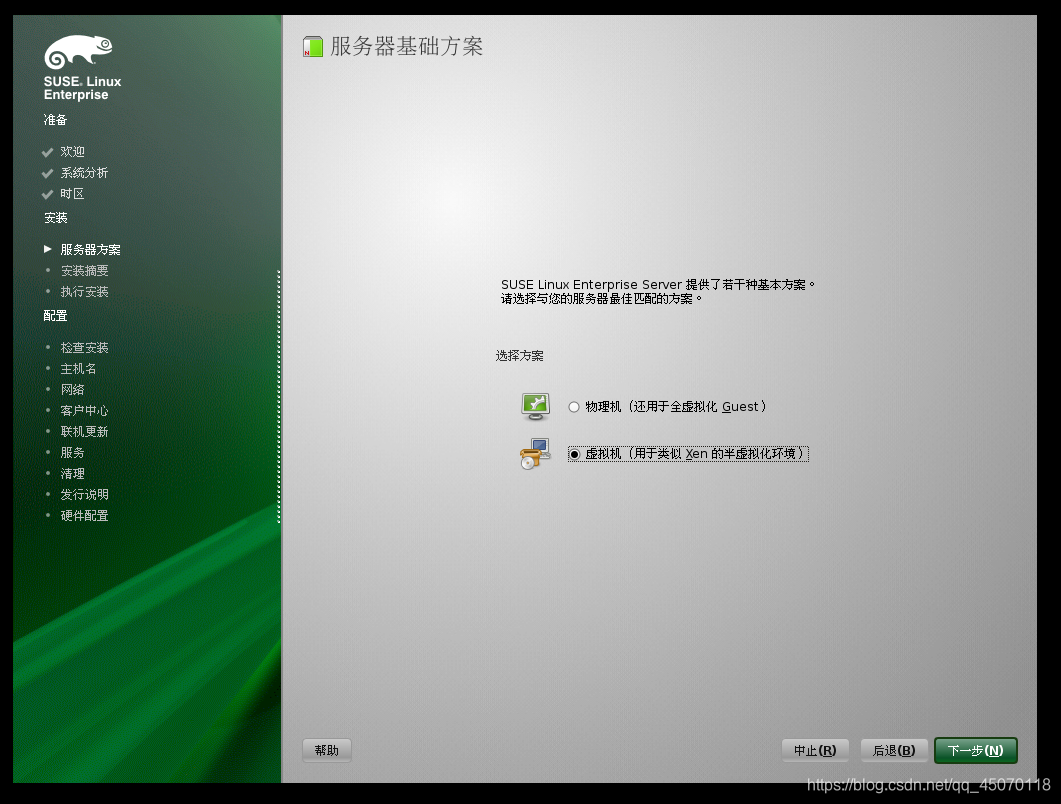Select the 安装摘要 step in sidebar
Image resolution: width=1061 pixels, height=804 pixels.
84,271
